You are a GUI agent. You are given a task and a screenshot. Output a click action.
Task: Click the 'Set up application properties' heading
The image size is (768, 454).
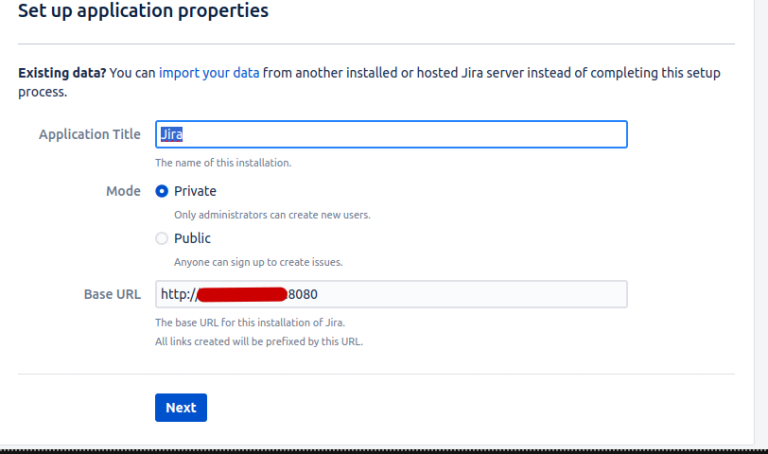[144, 10]
